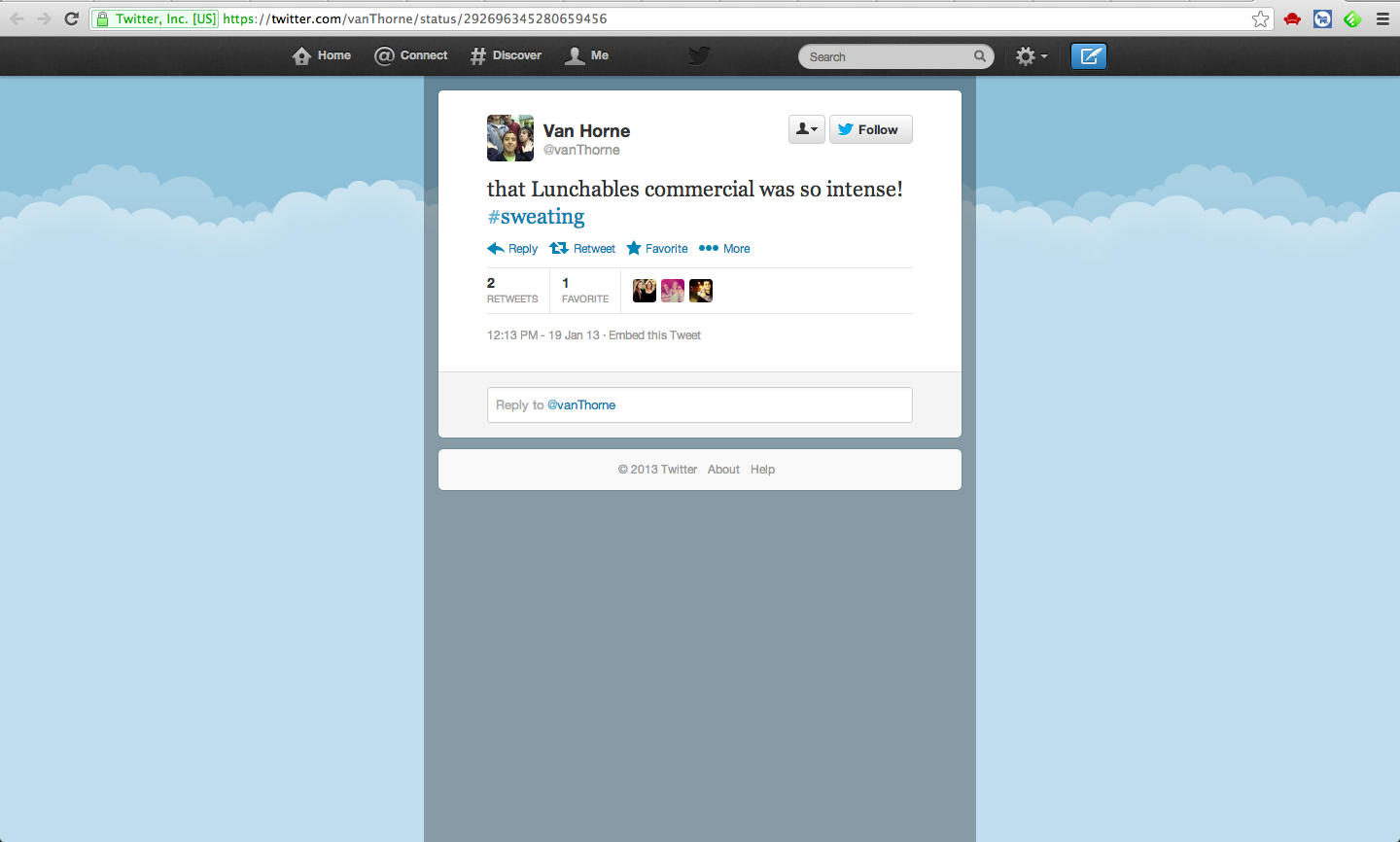Open the user actions dropdown beside Follow
Viewport: 1400px width, 842px height.
(807, 129)
